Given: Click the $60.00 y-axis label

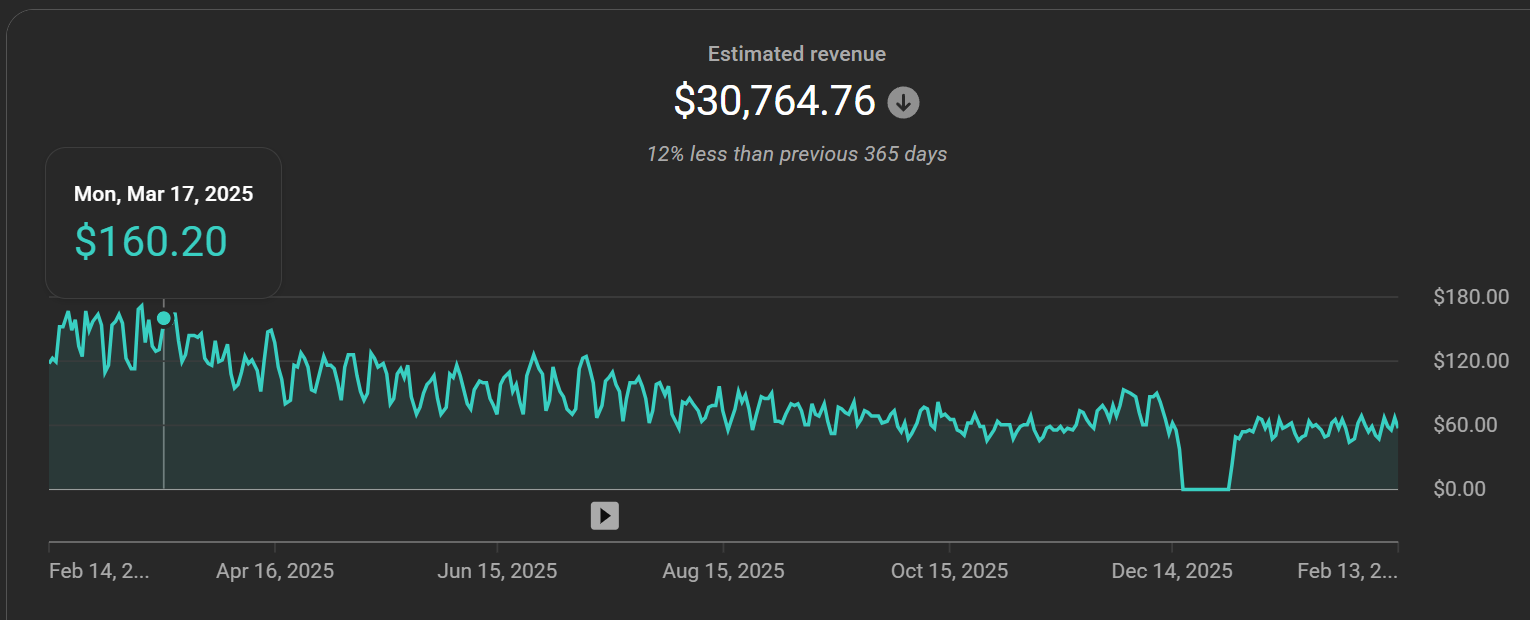Looking at the screenshot, I should tap(1475, 425).
